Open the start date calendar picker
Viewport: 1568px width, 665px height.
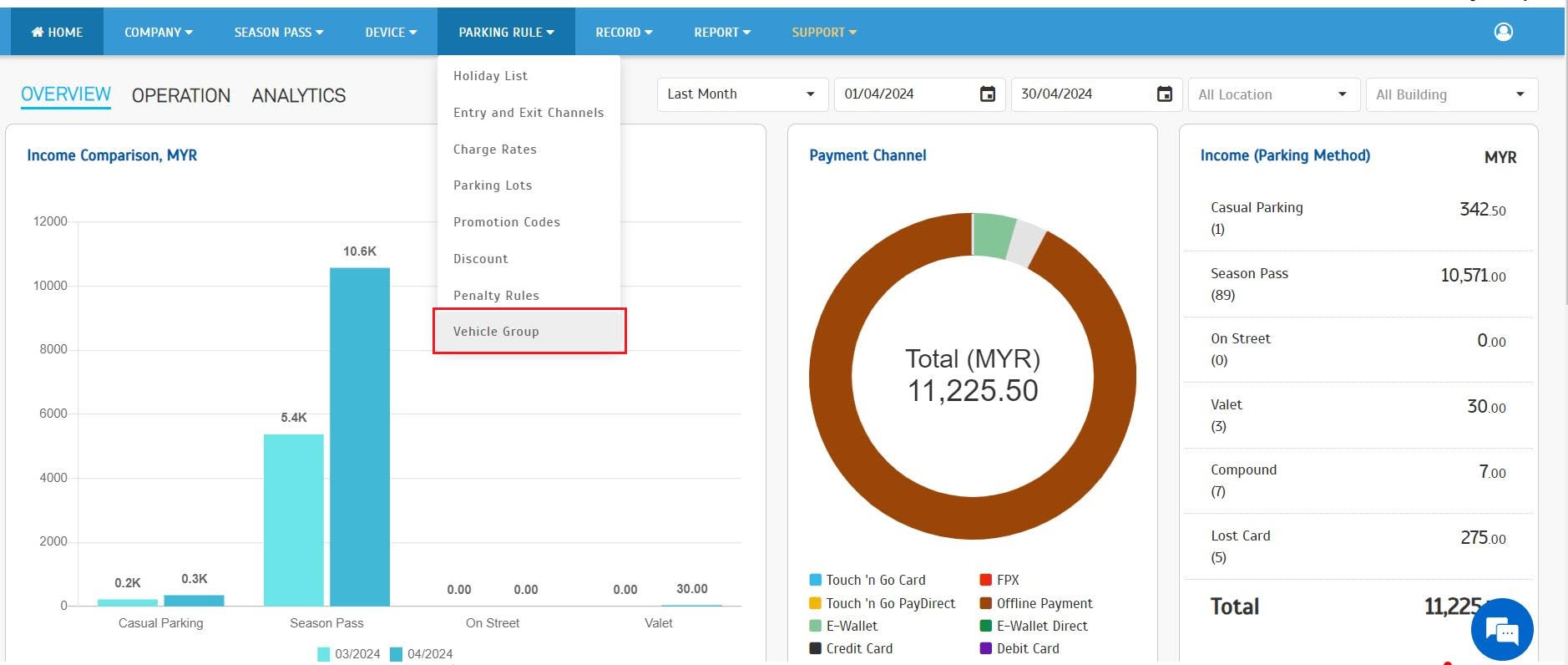[x=987, y=94]
